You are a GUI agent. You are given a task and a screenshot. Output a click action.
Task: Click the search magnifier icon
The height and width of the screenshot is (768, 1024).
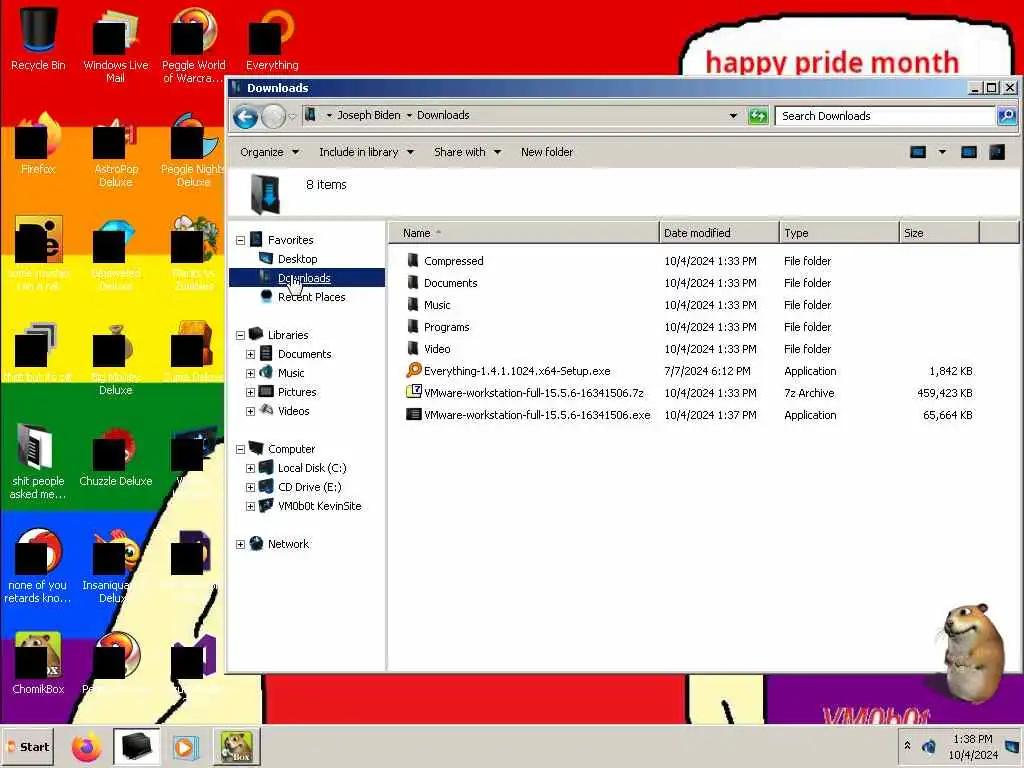pyautogui.click(x=1006, y=116)
